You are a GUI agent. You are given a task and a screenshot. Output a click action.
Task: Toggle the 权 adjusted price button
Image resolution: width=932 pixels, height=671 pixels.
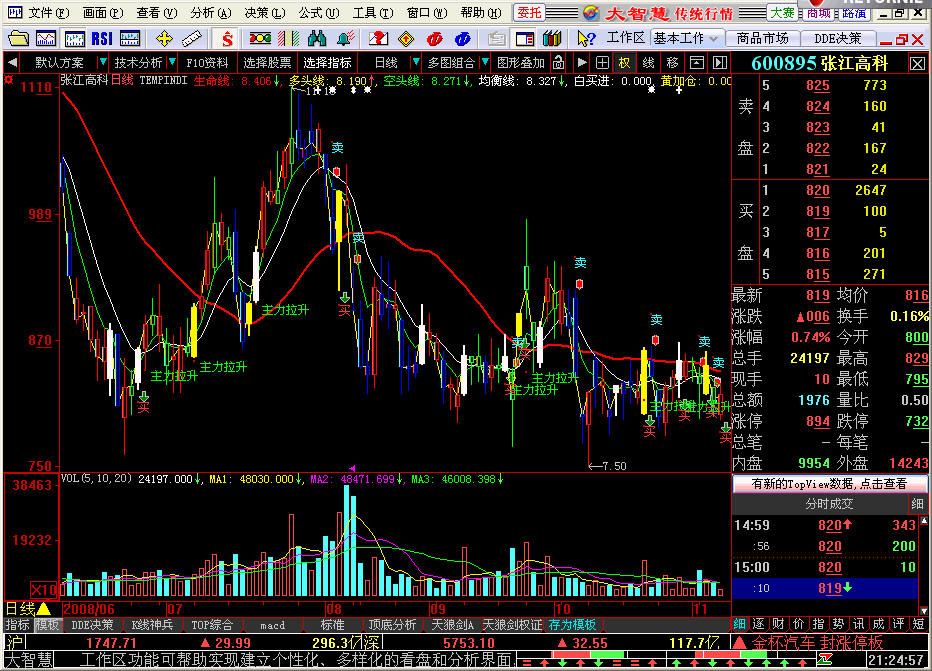click(624, 62)
